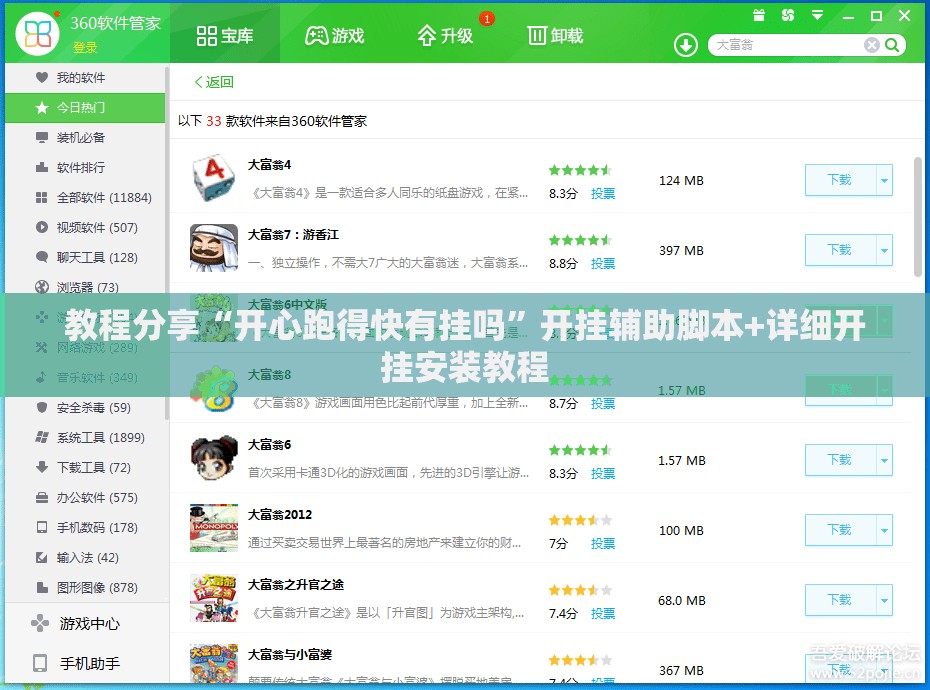
Task: Switch to the 升级 tab
Action: (x=445, y=36)
